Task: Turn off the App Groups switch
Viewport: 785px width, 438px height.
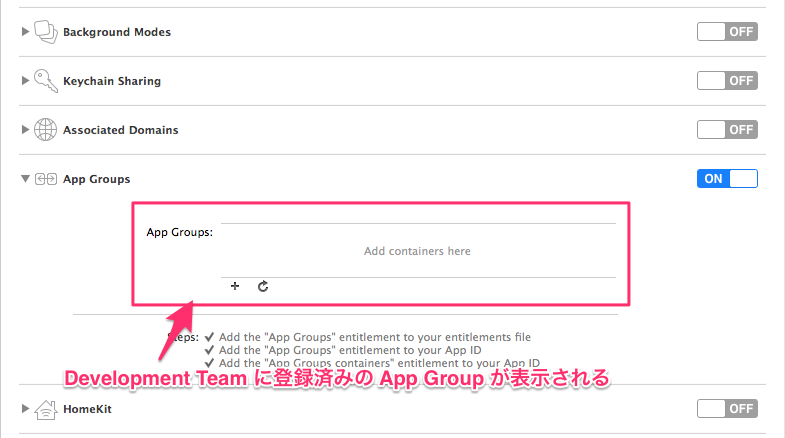Action: (x=727, y=179)
